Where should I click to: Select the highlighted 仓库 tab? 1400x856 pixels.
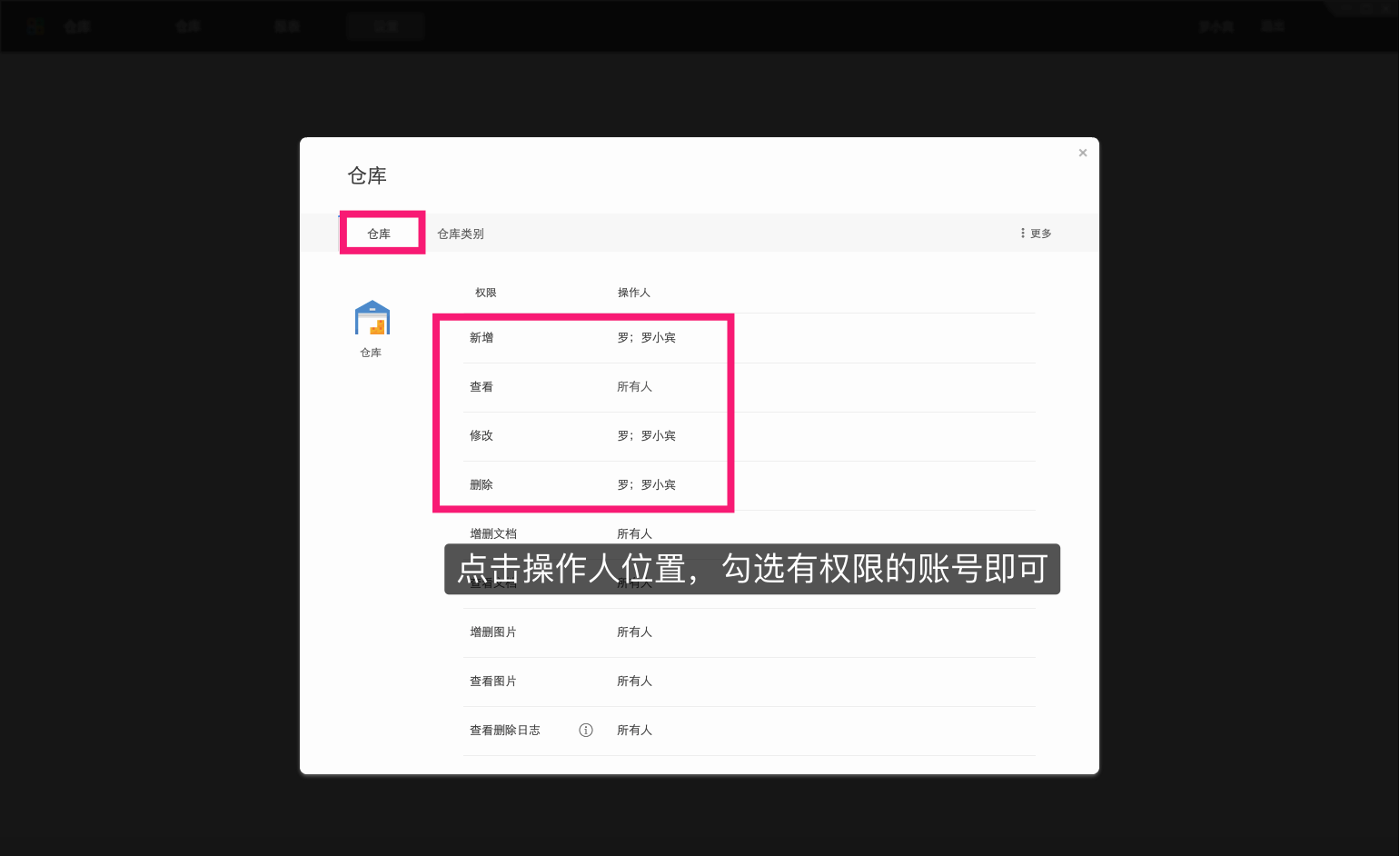click(x=382, y=233)
